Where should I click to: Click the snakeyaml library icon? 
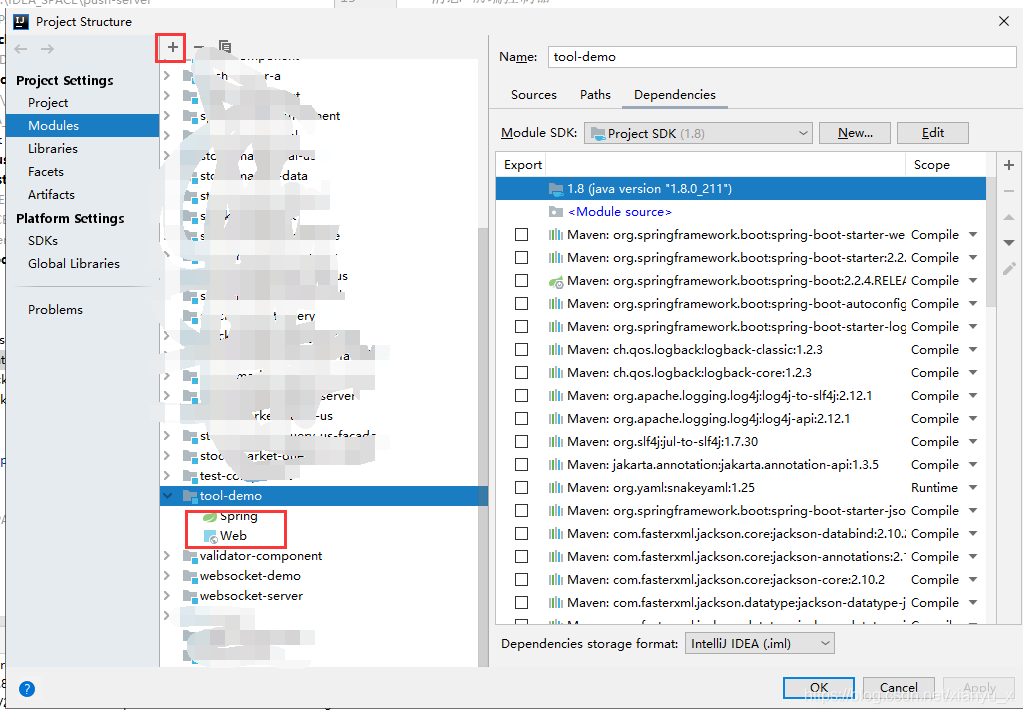[556, 488]
